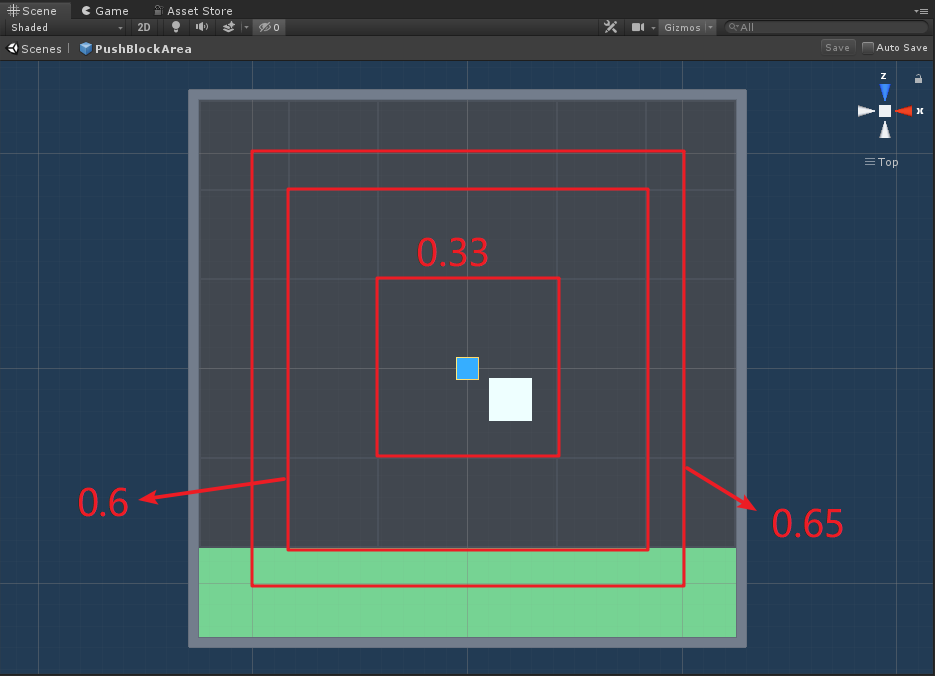Screen dimensions: 935x676
Task: Open the component editor tools icon
Action: [x=611, y=27]
